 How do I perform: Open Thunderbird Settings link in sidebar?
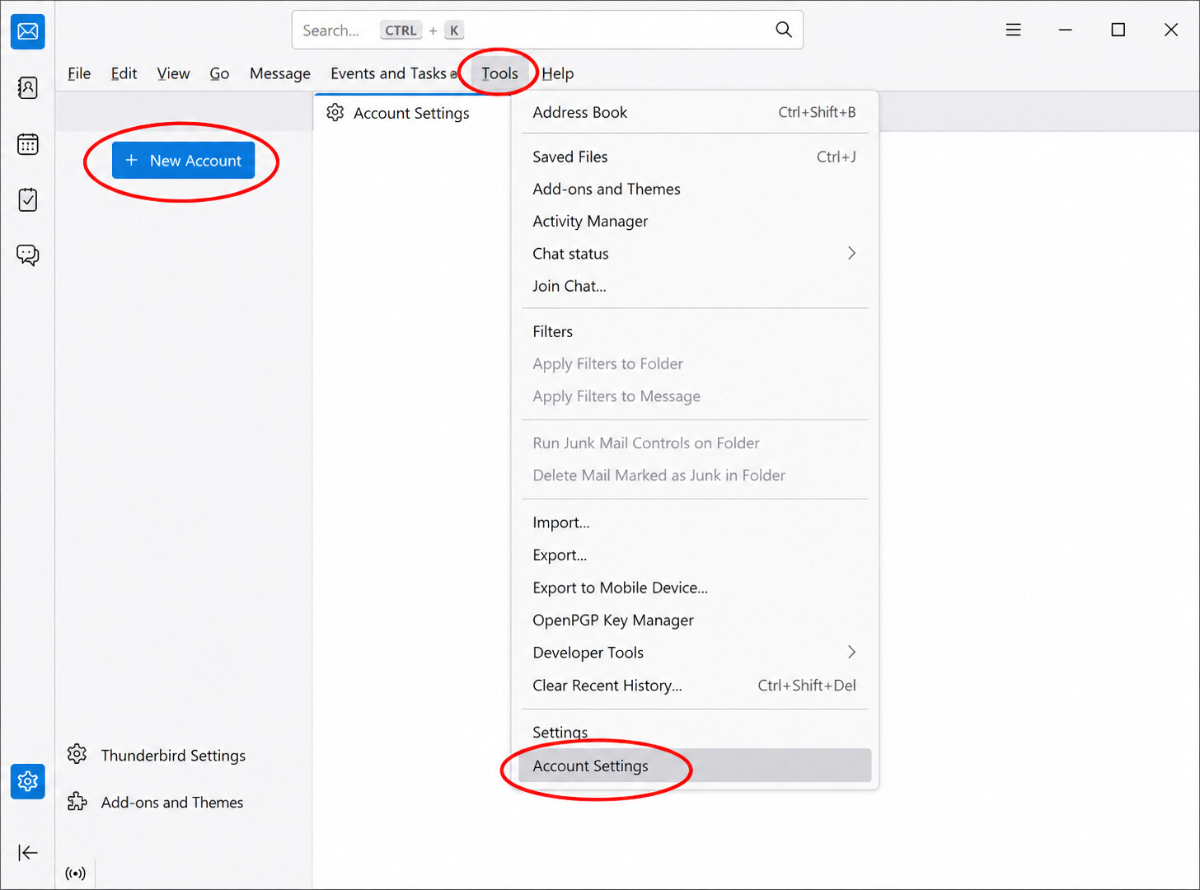[173, 755]
